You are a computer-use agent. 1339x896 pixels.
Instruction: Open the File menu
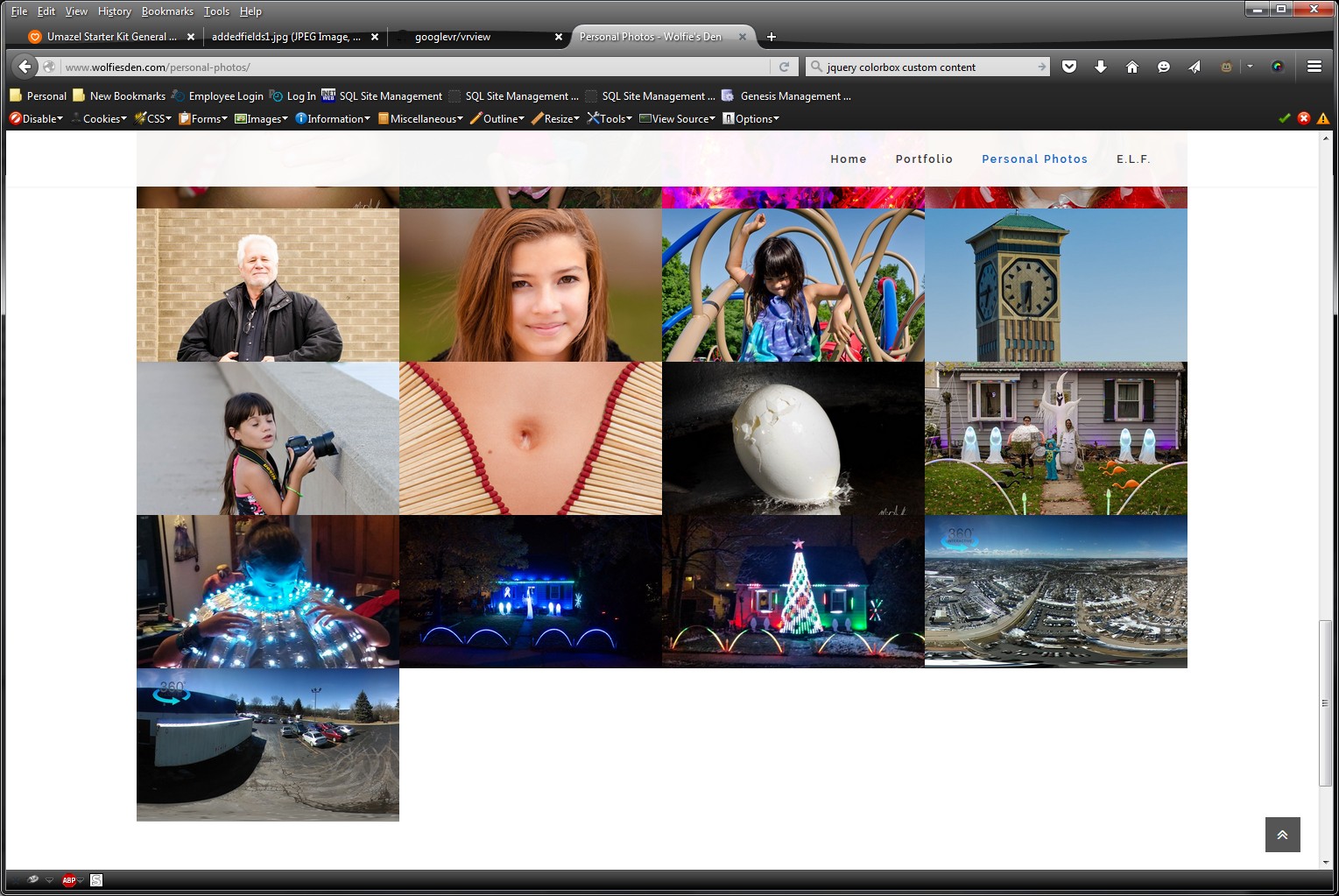(x=19, y=11)
